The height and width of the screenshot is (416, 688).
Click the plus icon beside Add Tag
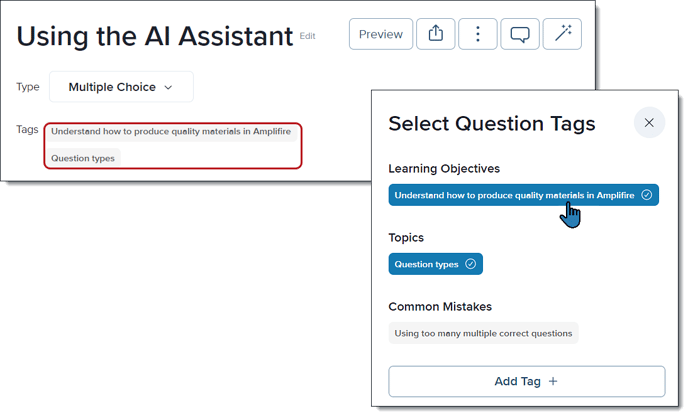pos(553,381)
